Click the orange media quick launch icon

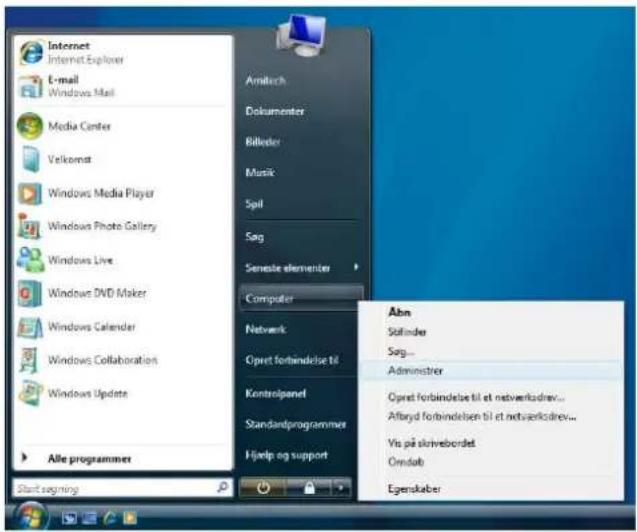click(130, 518)
